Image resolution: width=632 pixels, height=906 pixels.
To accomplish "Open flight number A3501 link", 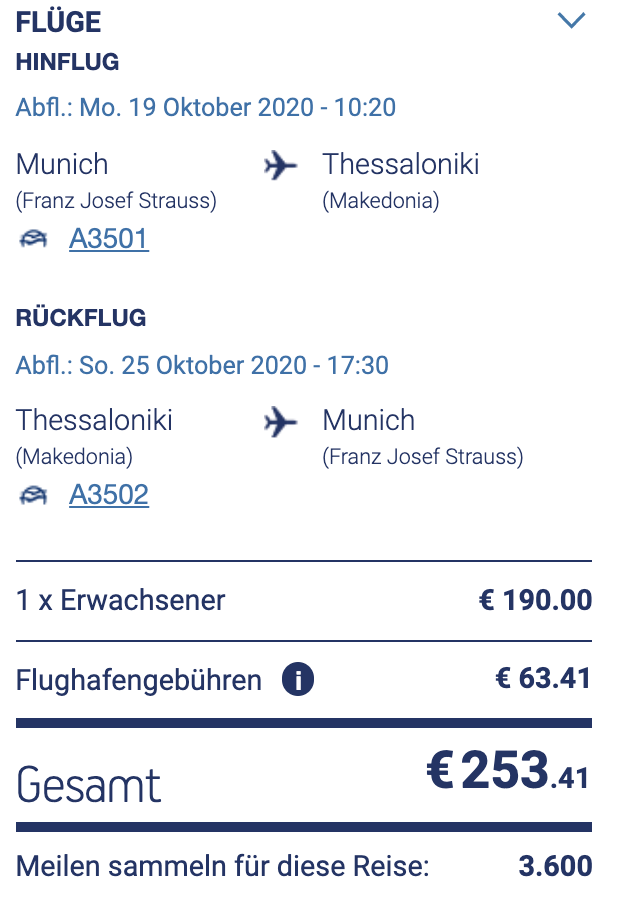I will click(109, 240).
